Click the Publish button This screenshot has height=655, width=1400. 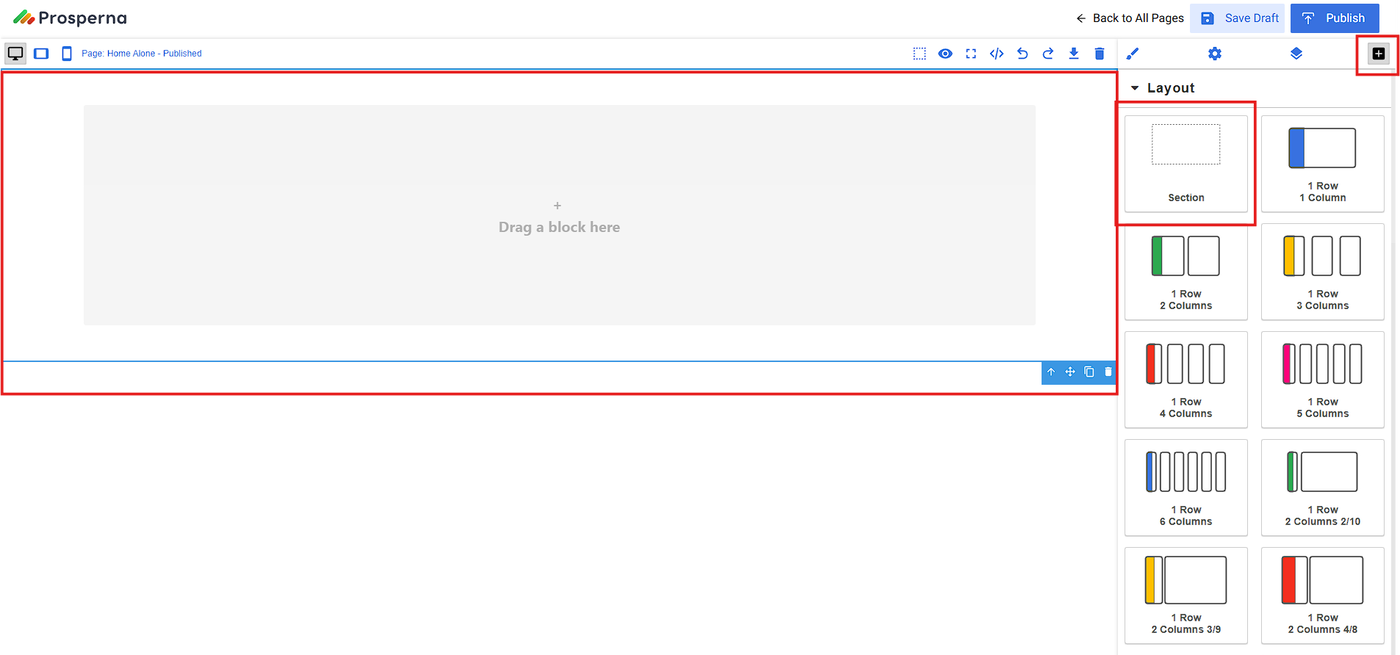(x=1335, y=18)
